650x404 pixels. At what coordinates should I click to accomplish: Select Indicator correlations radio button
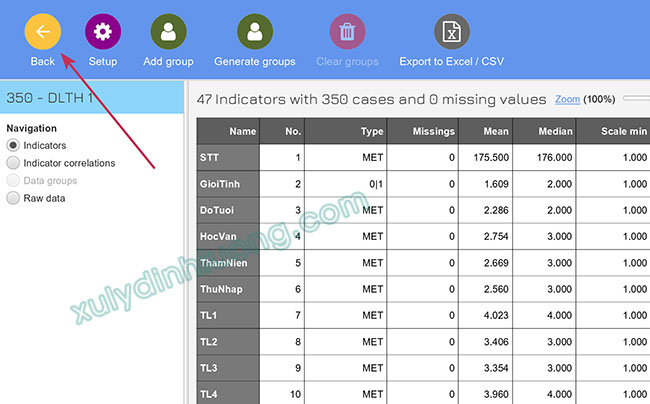tap(13, 163)
